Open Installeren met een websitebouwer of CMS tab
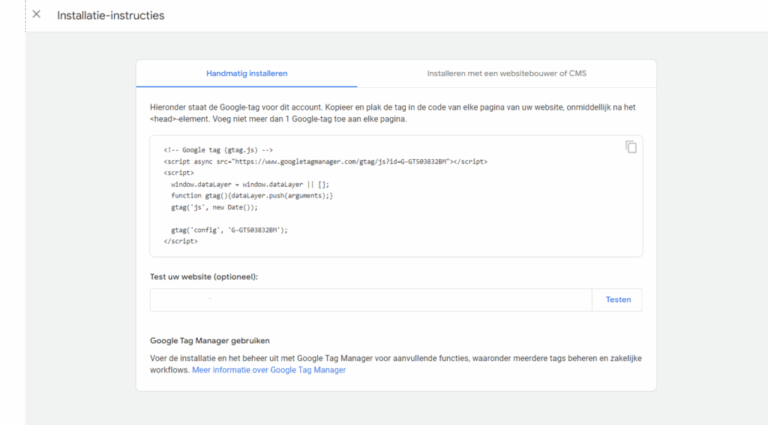The width and height of the screenshot is (768, 425). tap(506, 73)
